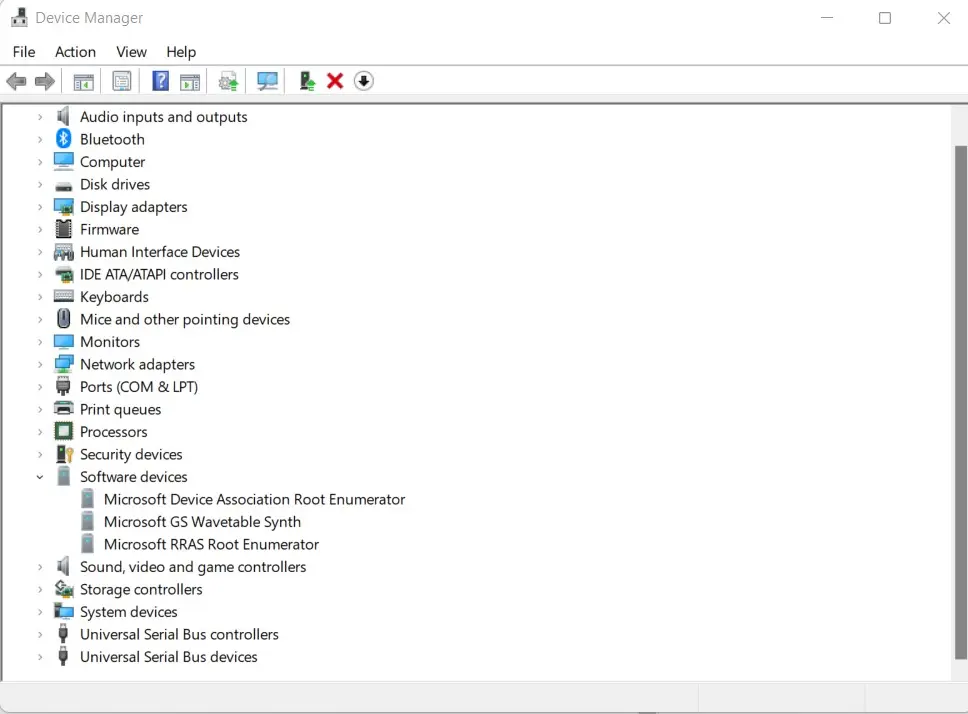The height and width of the screenshot is (714, 968).
Task: Click the Uninstall device red X icon
Action: click(335, 80)
